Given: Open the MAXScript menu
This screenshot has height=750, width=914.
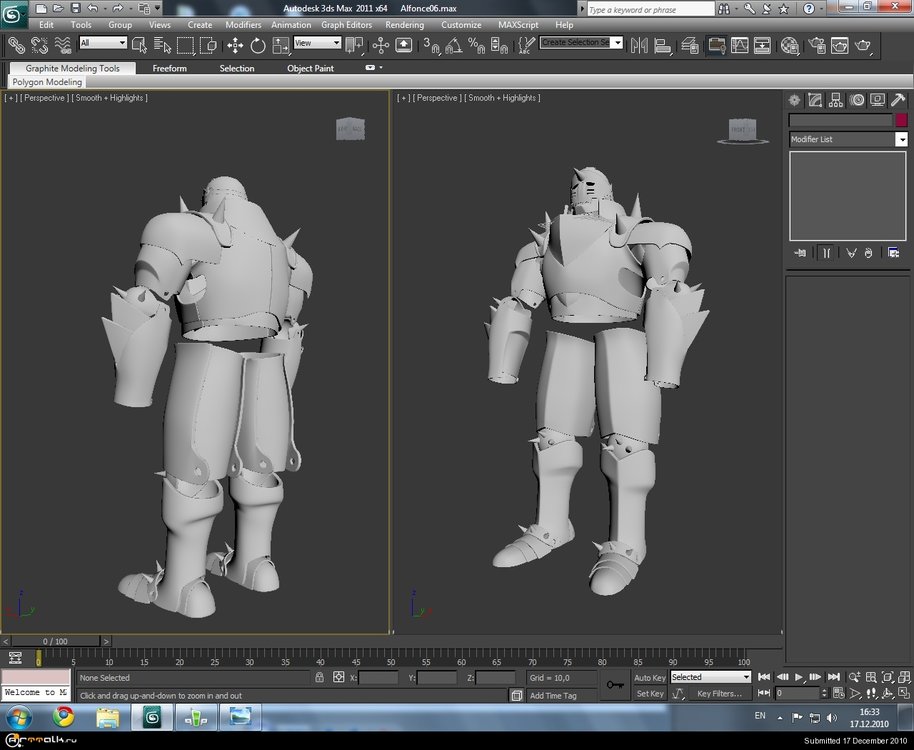Looking at the screenshot, I should [x=518, y=25].
